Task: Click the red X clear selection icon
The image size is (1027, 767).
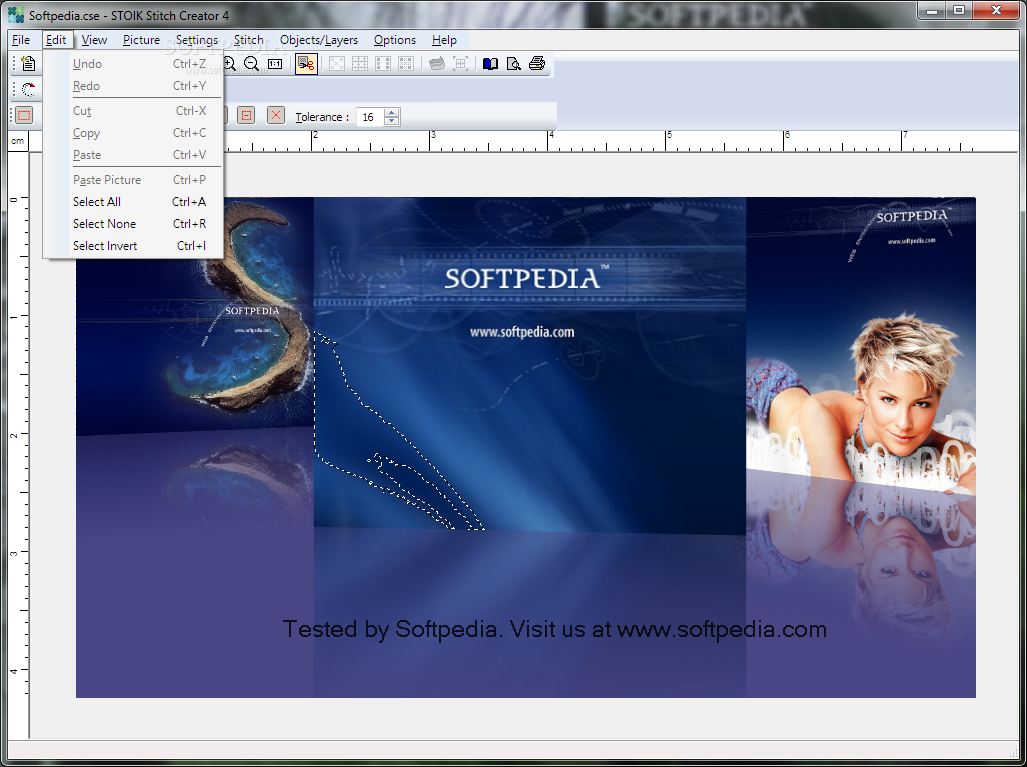Action: point(276,116)
